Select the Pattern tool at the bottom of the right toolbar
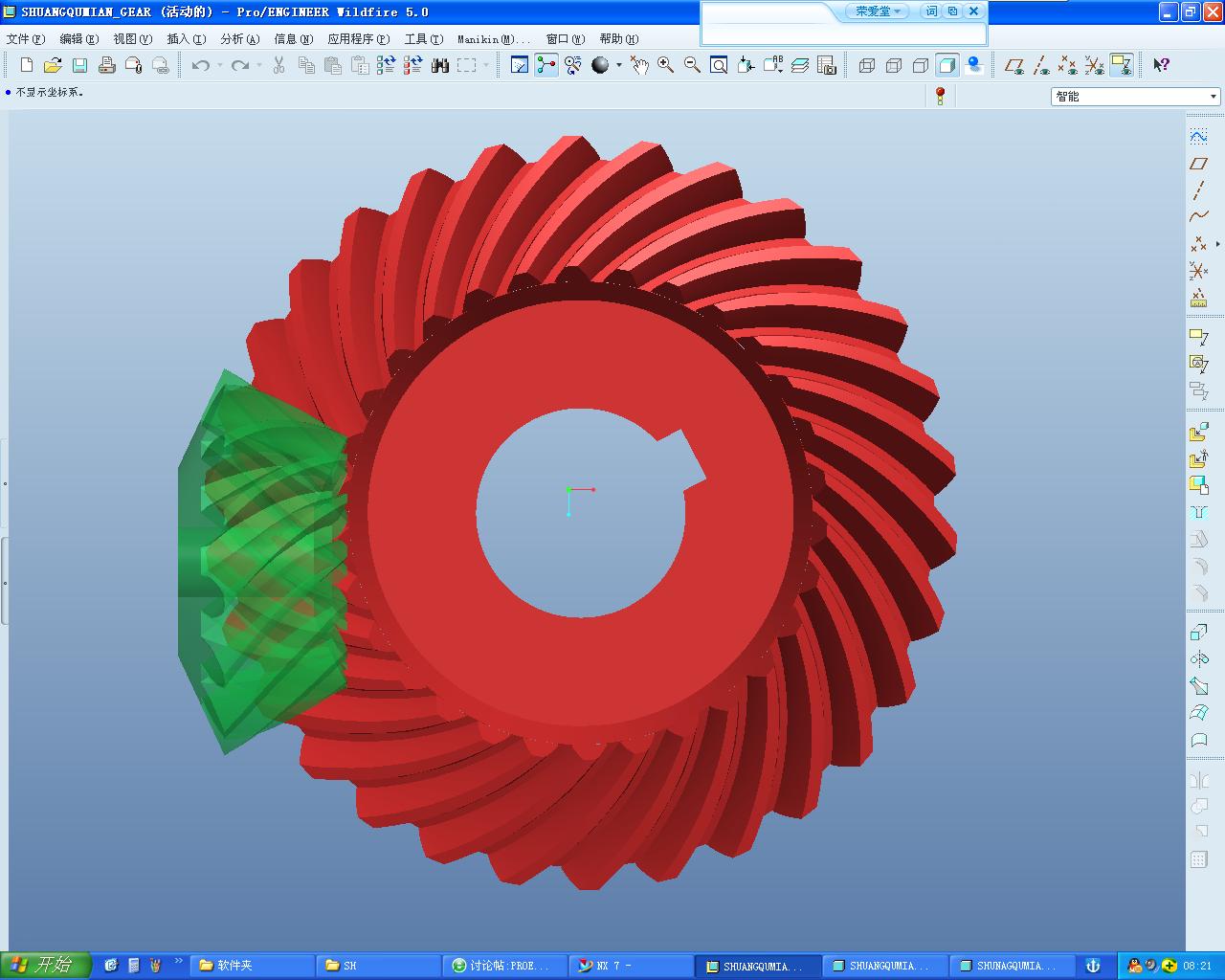This screenshot has height=980, width=1225. [x=1198, y=859]
